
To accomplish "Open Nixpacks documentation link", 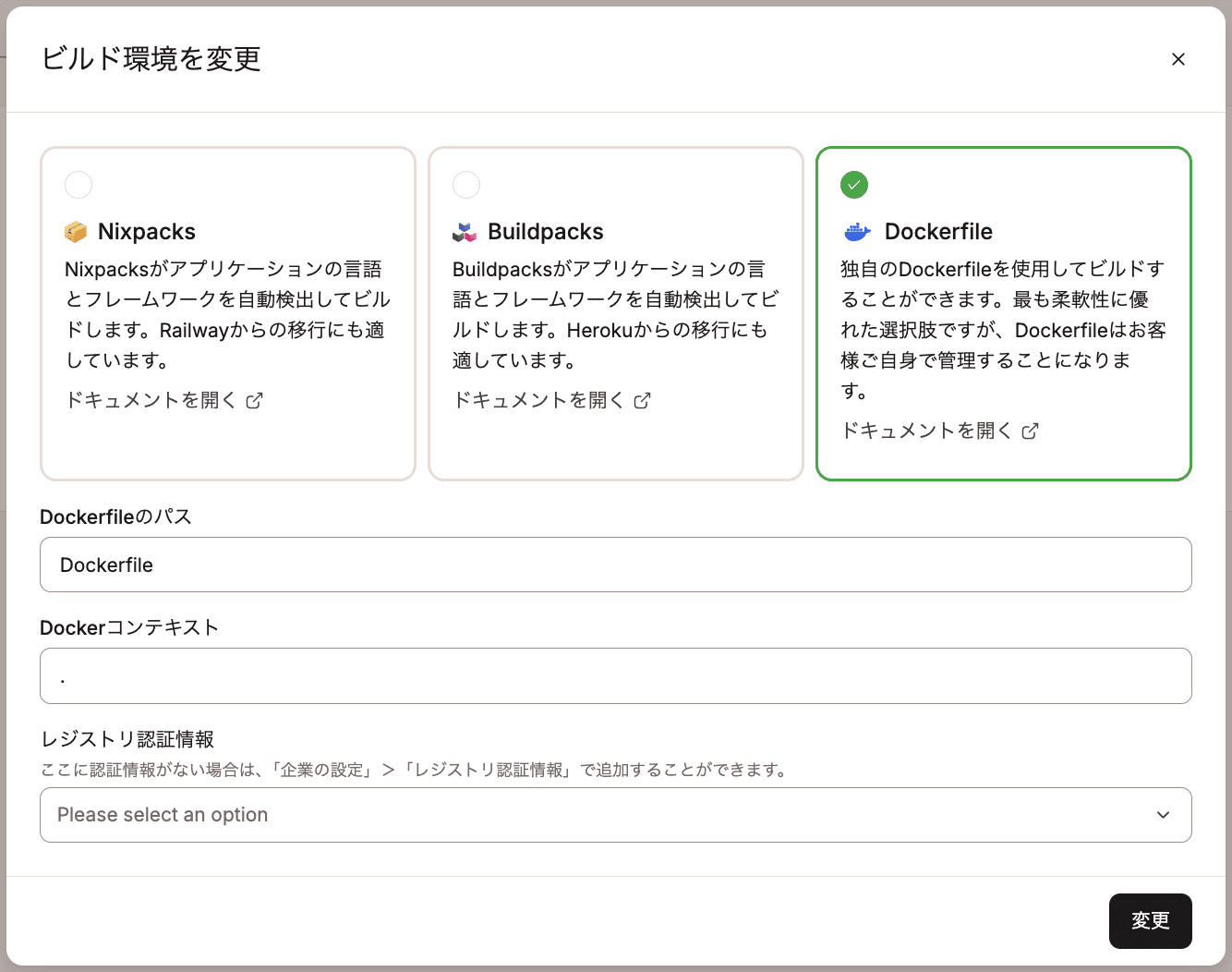I will pos(151,400).
